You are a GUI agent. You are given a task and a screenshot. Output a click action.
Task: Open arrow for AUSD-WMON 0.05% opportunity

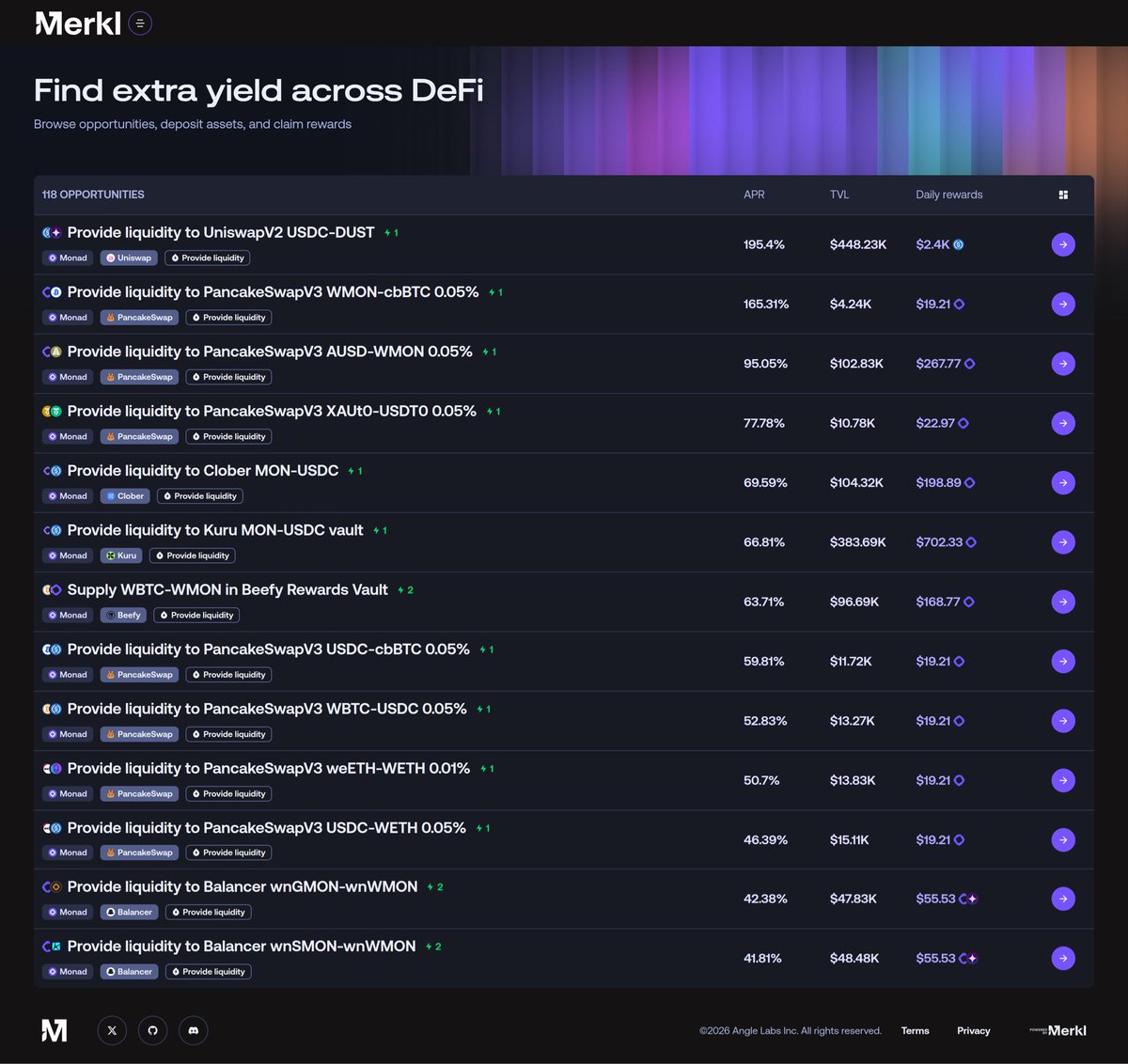(x=1063, y=364)
